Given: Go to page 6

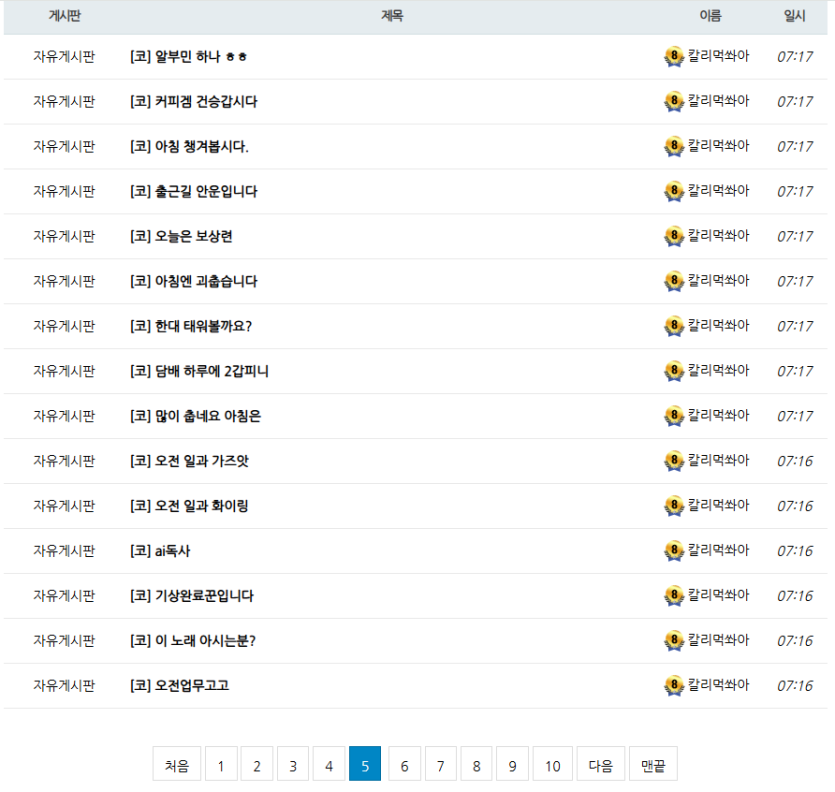Looking at the screenshot, I should coord(405,764).
